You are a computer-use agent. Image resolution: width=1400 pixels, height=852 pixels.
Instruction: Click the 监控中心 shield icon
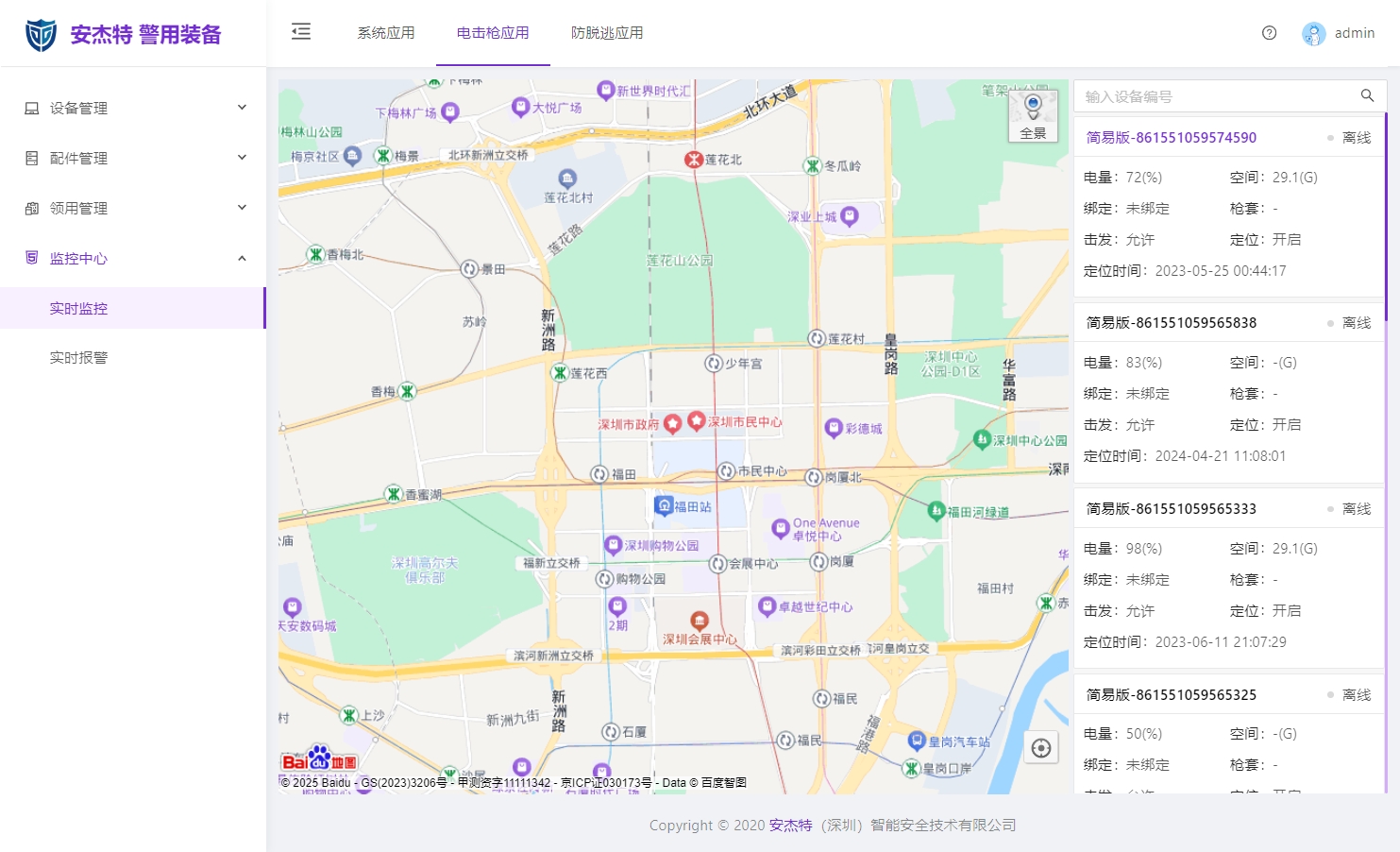pos(32,258)
